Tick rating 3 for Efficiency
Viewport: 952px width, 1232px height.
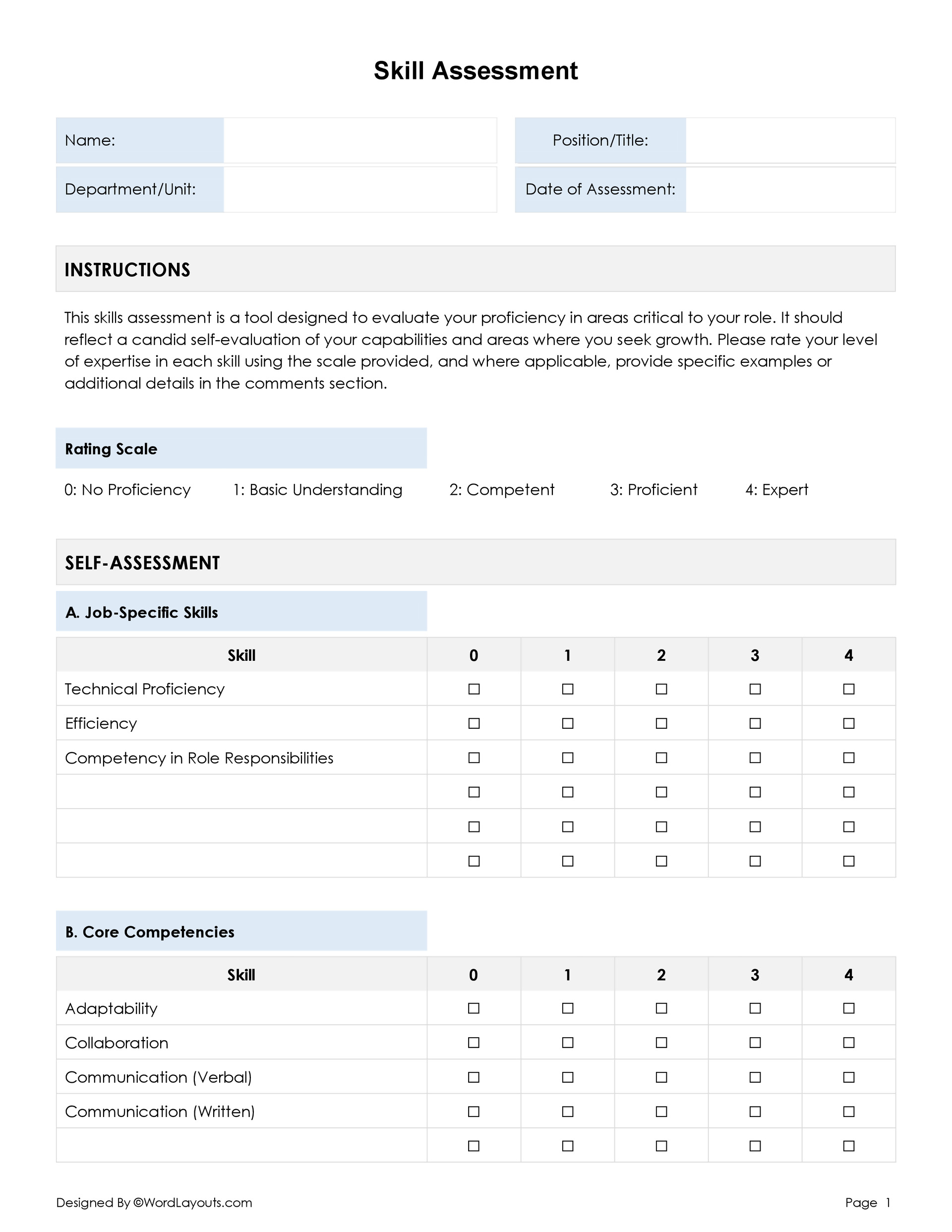(755, 723)
